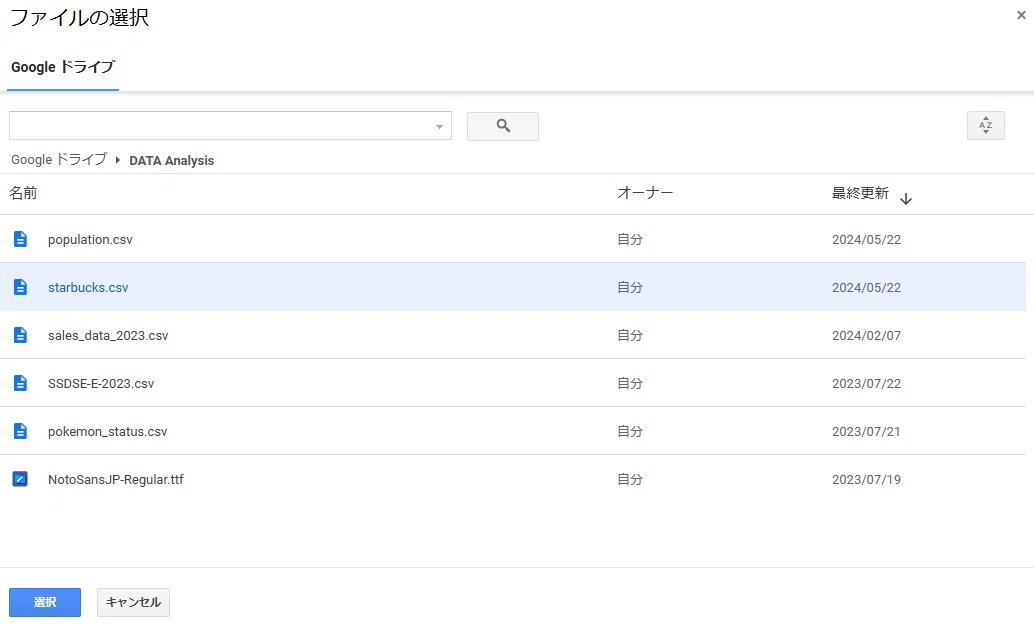Click the DATA Analysis breadcrumb folder
This screenshot has width=1034, height=624.
tap(171, 160)
